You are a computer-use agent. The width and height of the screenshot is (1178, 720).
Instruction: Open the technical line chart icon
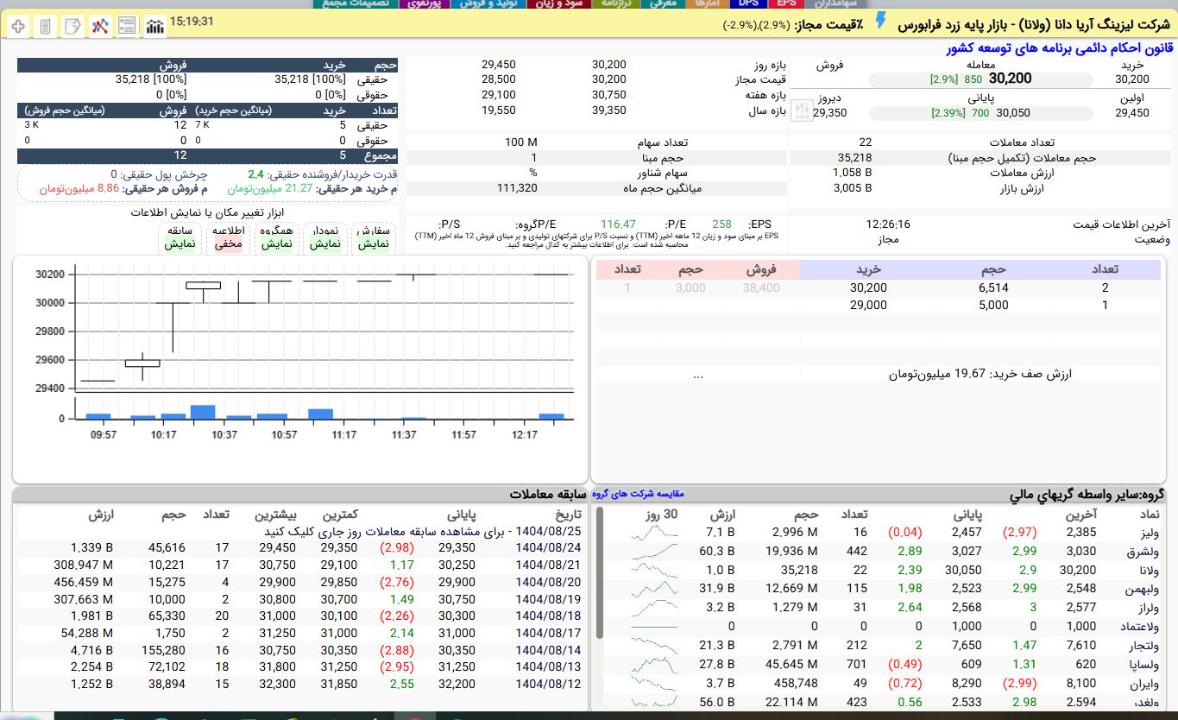tap(101, 23)
